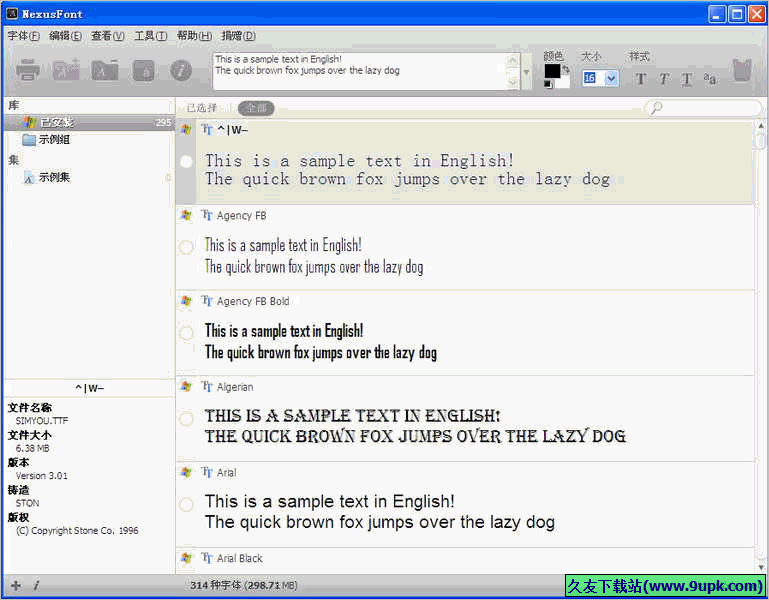Open the 查看(V) menu
This screenshot has width=769, height=600.
point(107,36)
